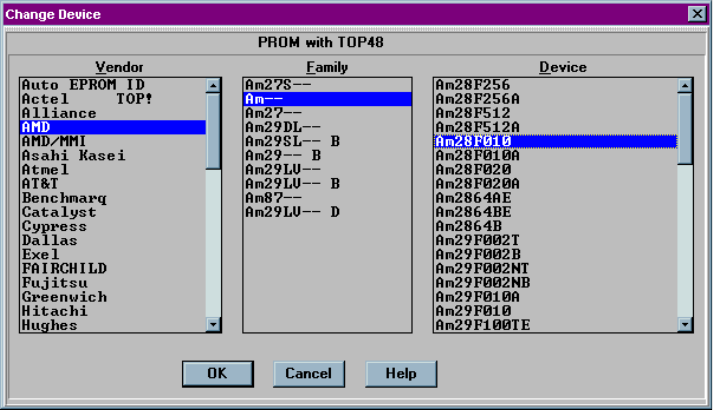Choose family Am29LV-- without suffix
Image resolution: width=713 pixels, height=410 pixels.
pyautogui.click(x=327, y=170)
